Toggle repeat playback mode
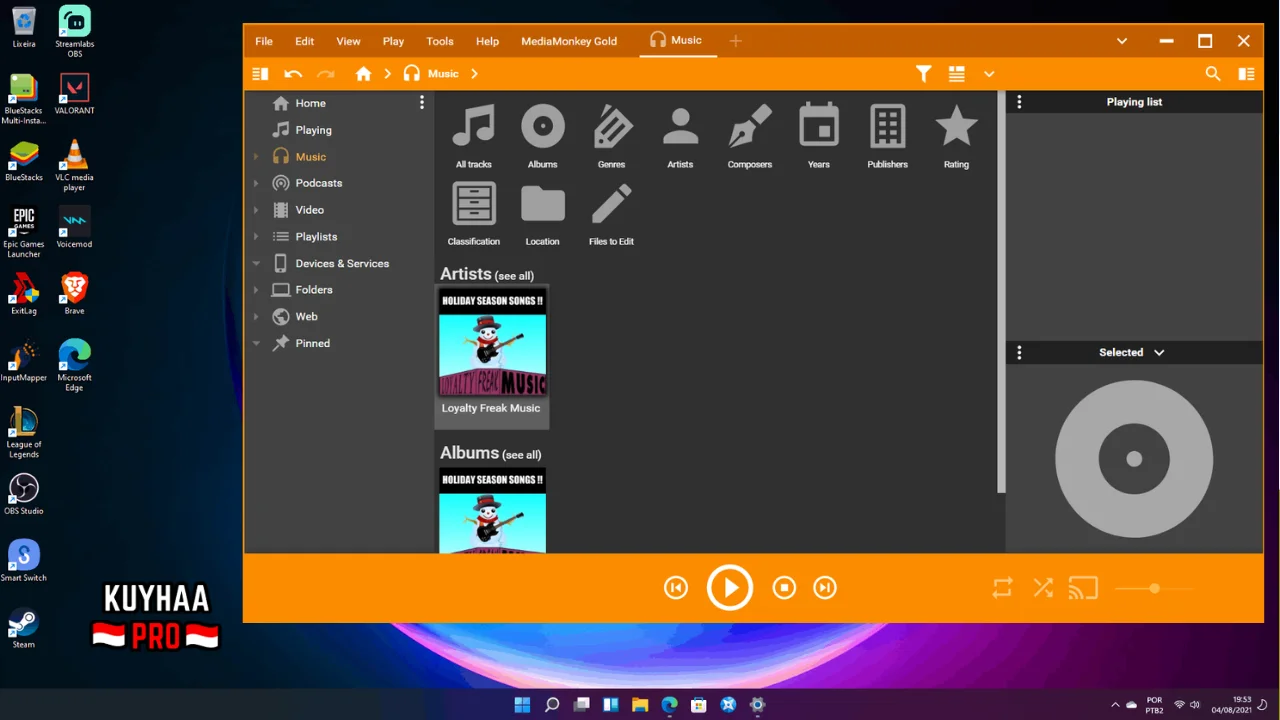1280x720 pixels. point(1002,588)
